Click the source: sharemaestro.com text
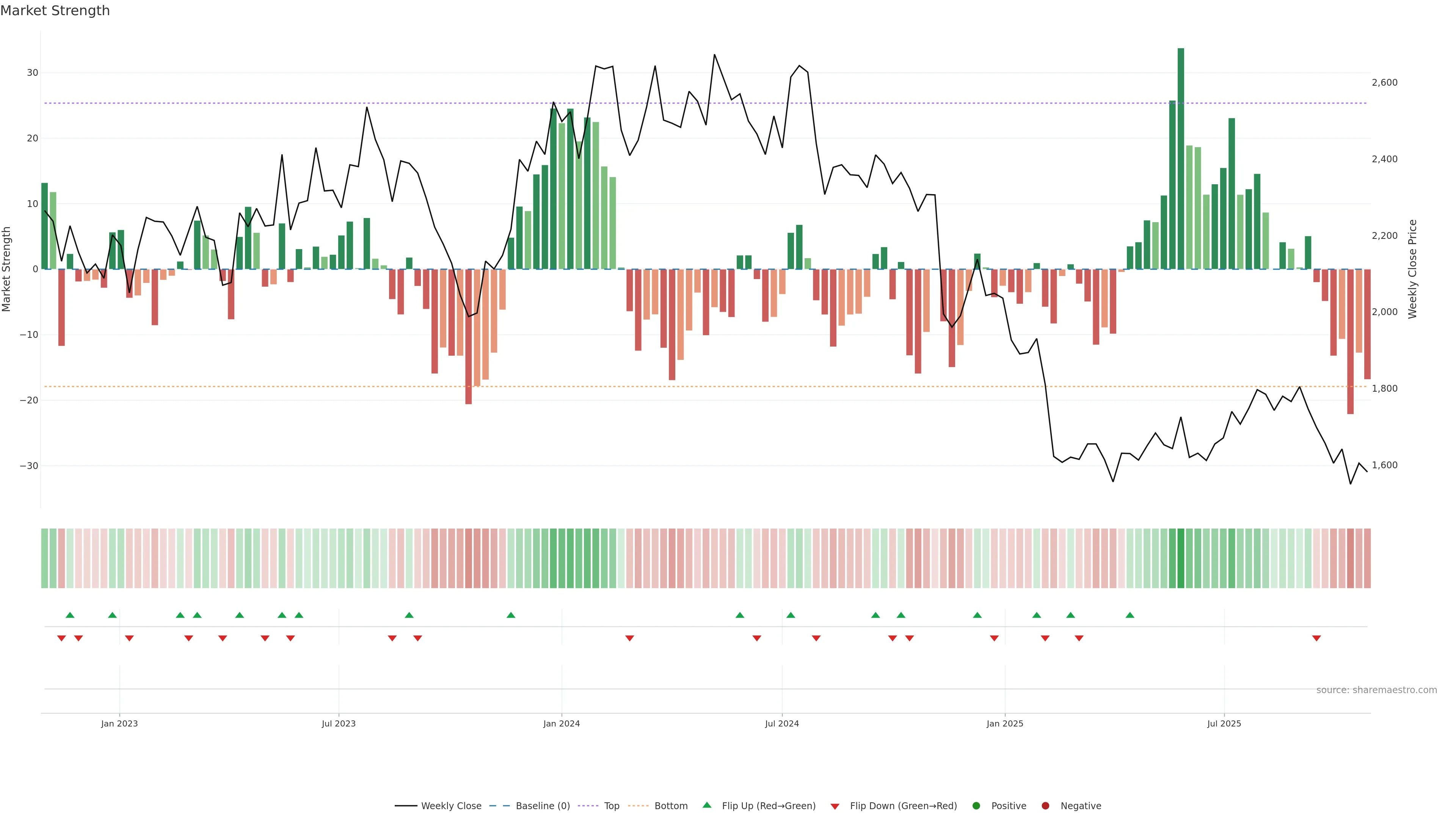Screen dimensions: 1456x819 pyautogui.click(x=1376, y=690)
